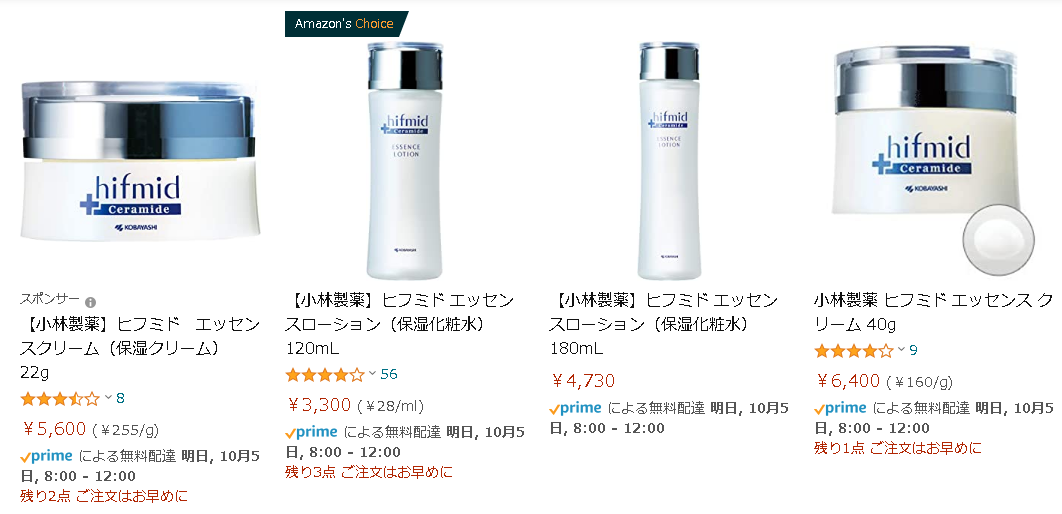Expand rating dropdown arrow for 40g cream
The height and width of the screenshot is (514, 1062).
pyautogui.click(x=901, y=349)
